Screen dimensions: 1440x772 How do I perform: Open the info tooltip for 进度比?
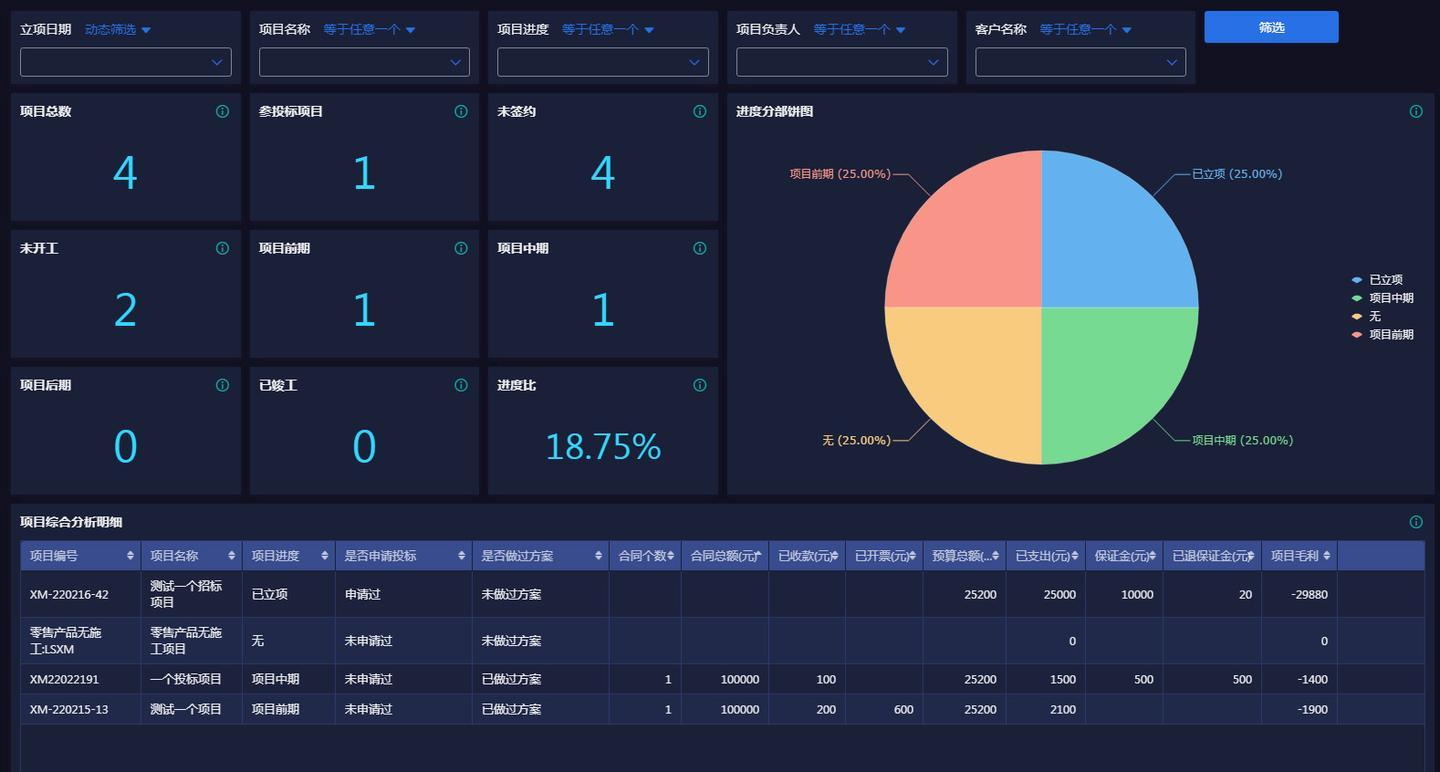click(x=699, y=384)
